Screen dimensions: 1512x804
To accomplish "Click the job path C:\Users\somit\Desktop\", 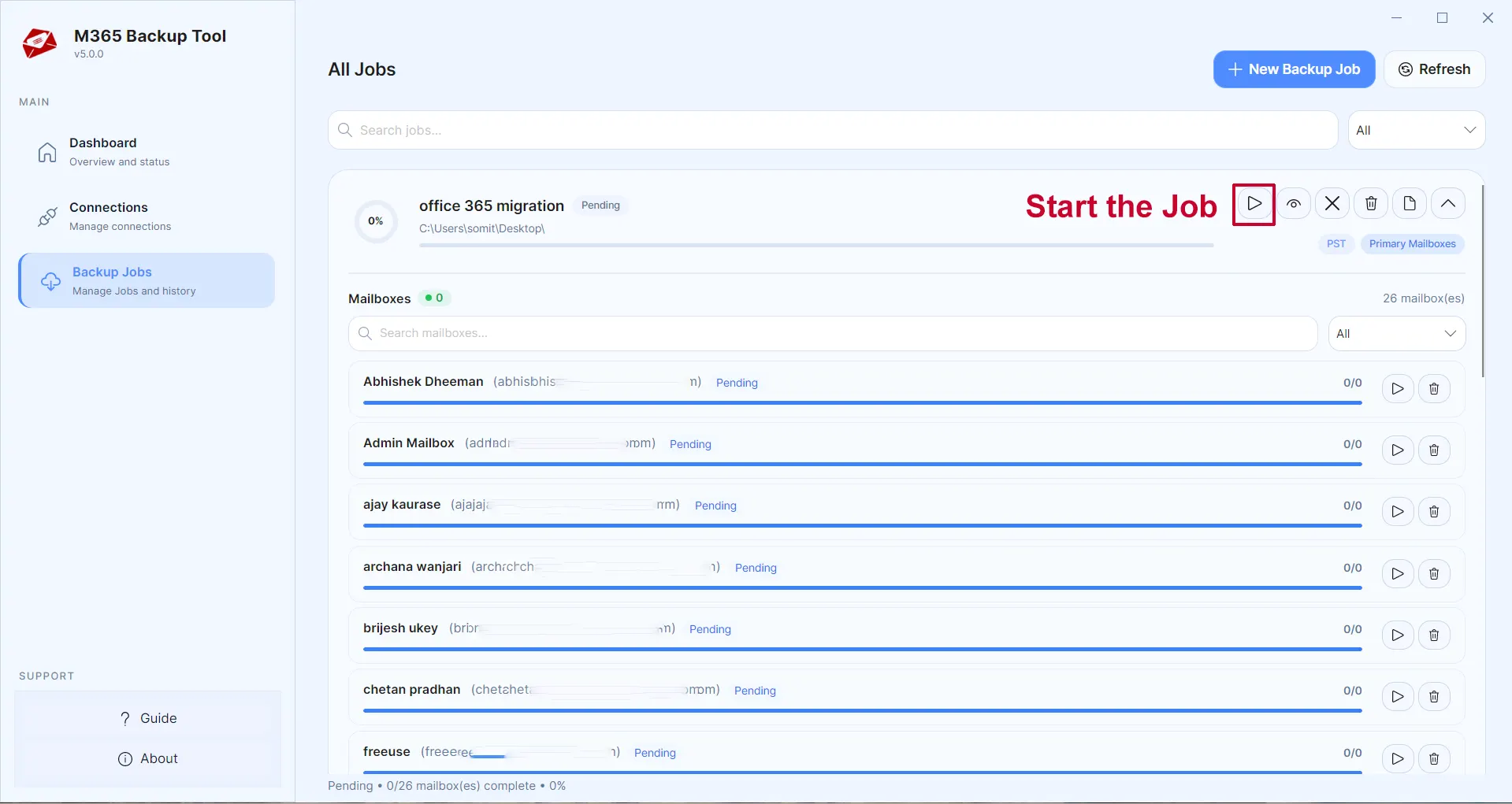I will (481, 228).
